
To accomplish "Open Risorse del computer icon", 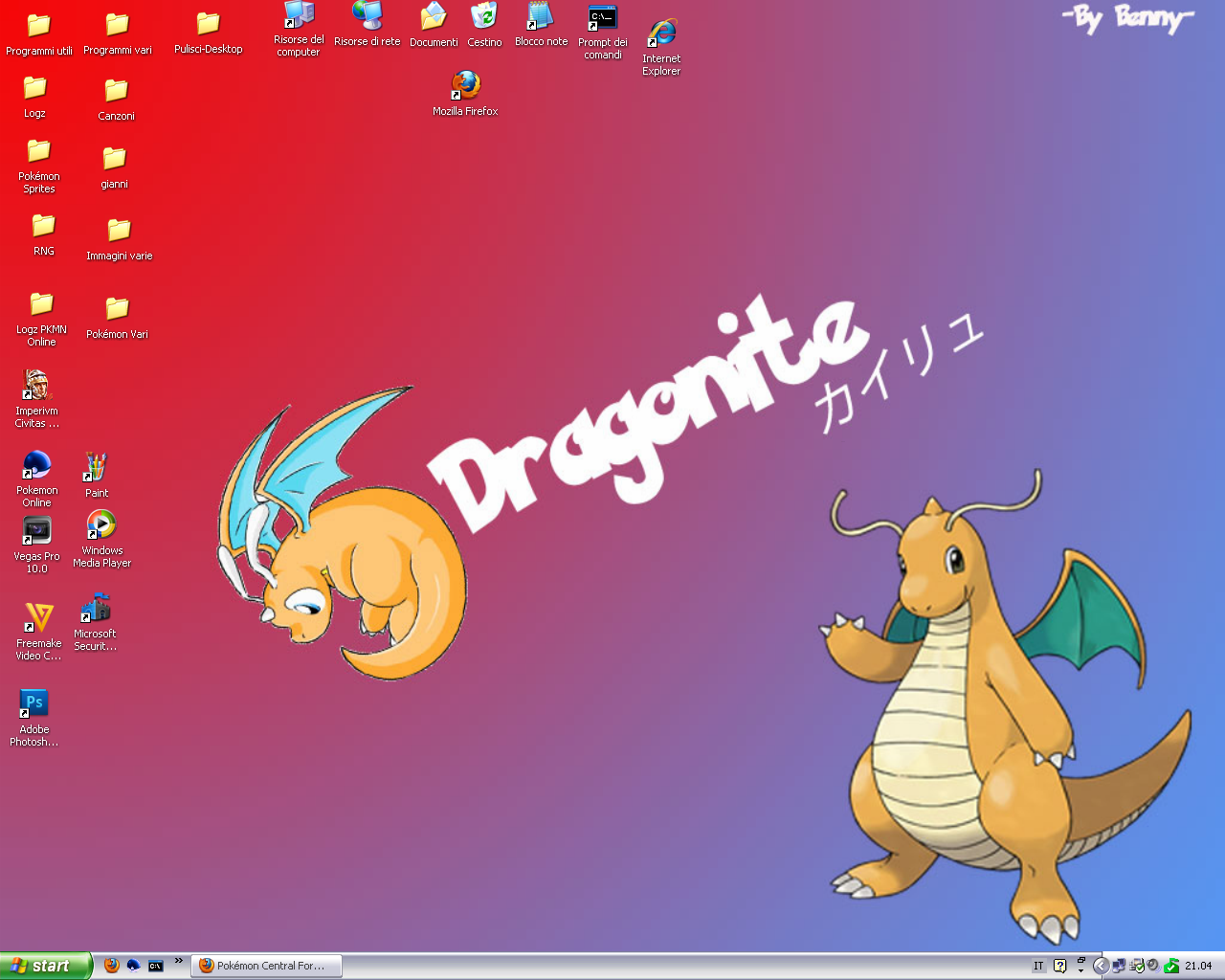I will pyautogui.click(x=299, y=29).
